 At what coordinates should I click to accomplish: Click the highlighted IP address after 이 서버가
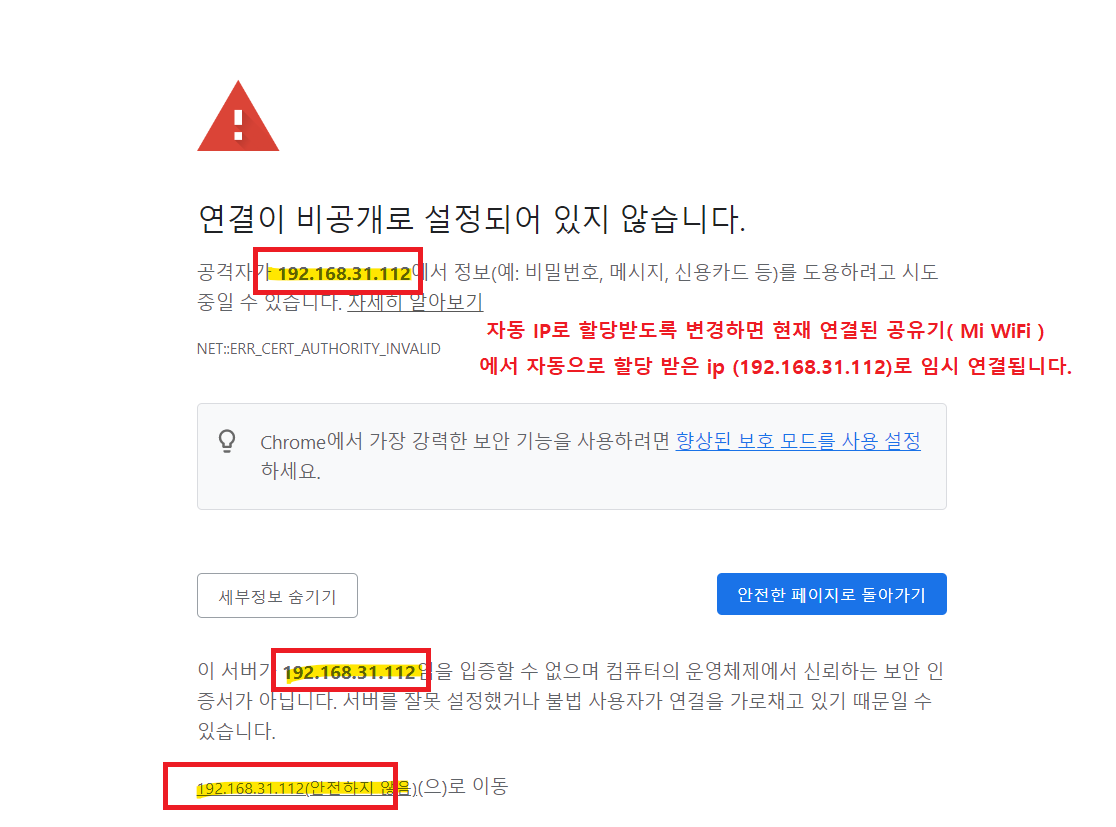(x=349, y=672)
